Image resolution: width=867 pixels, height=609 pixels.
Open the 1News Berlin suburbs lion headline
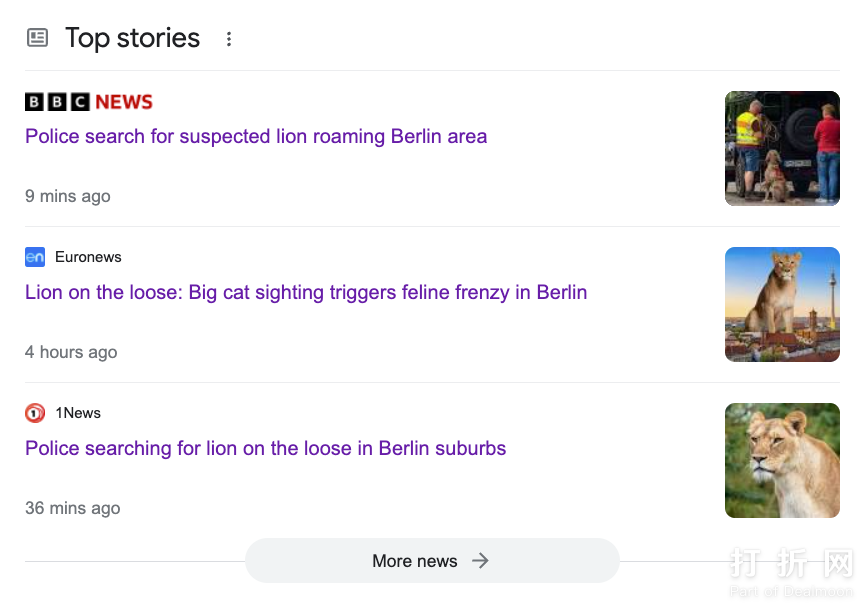266,448
